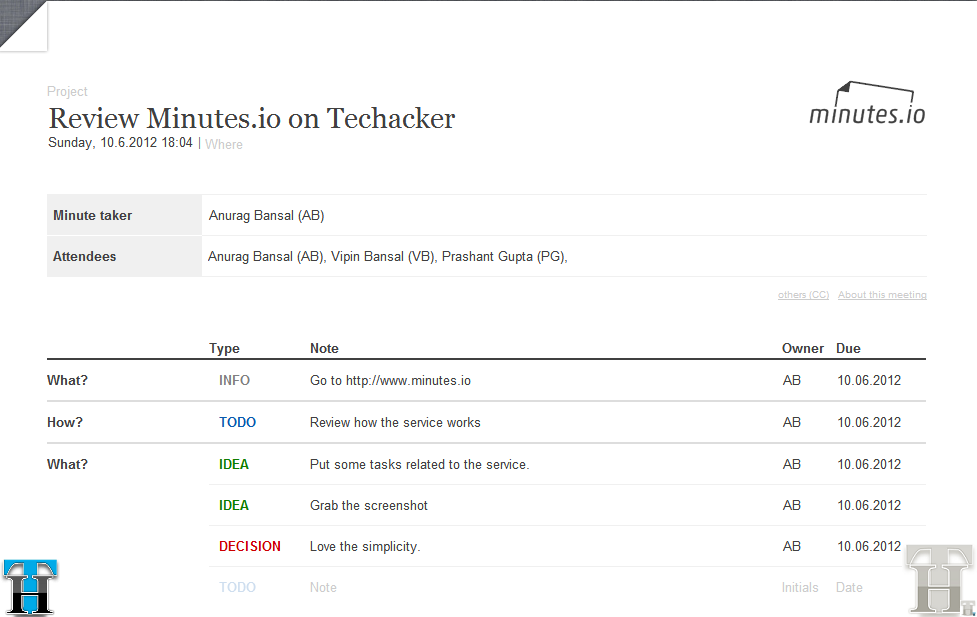977x617 pixels.
Task: Edit the Project name placeholder
Action: (67, 92)
